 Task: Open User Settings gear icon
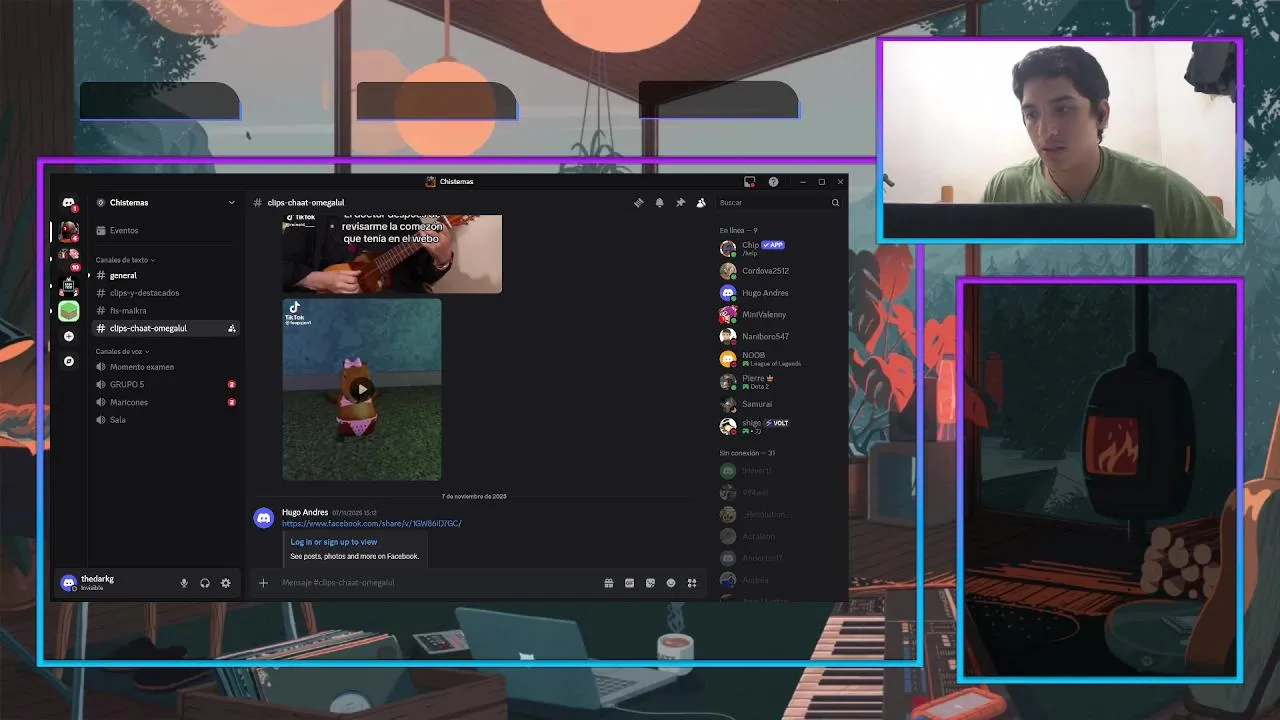coord(226,583)
